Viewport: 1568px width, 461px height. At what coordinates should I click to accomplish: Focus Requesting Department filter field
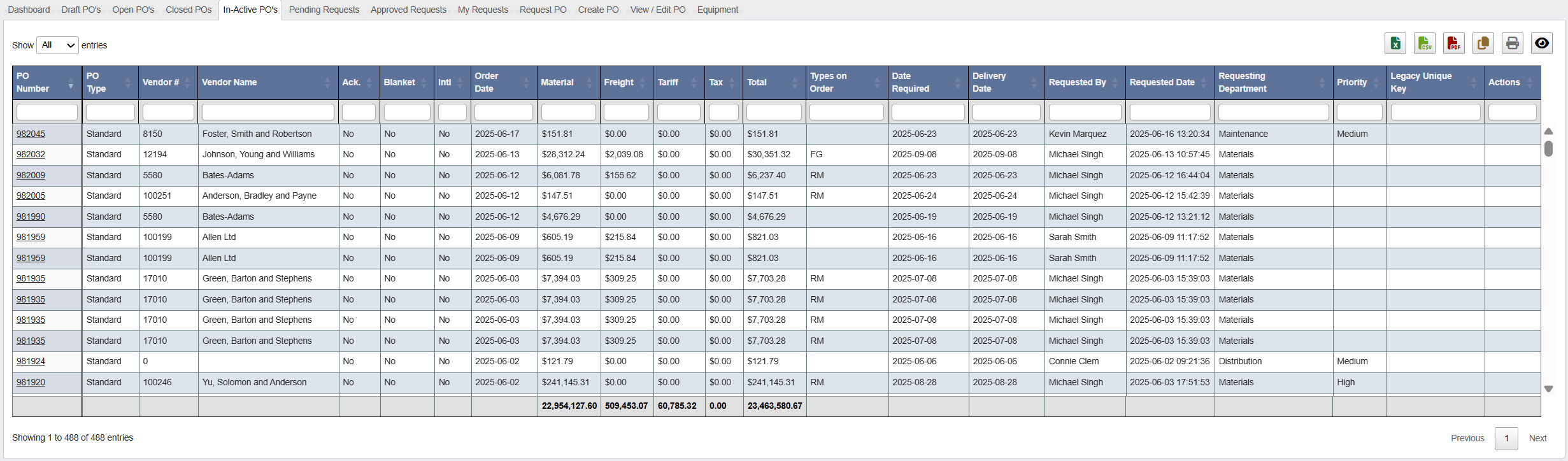pyautogui.click(x=1274, y=112)
